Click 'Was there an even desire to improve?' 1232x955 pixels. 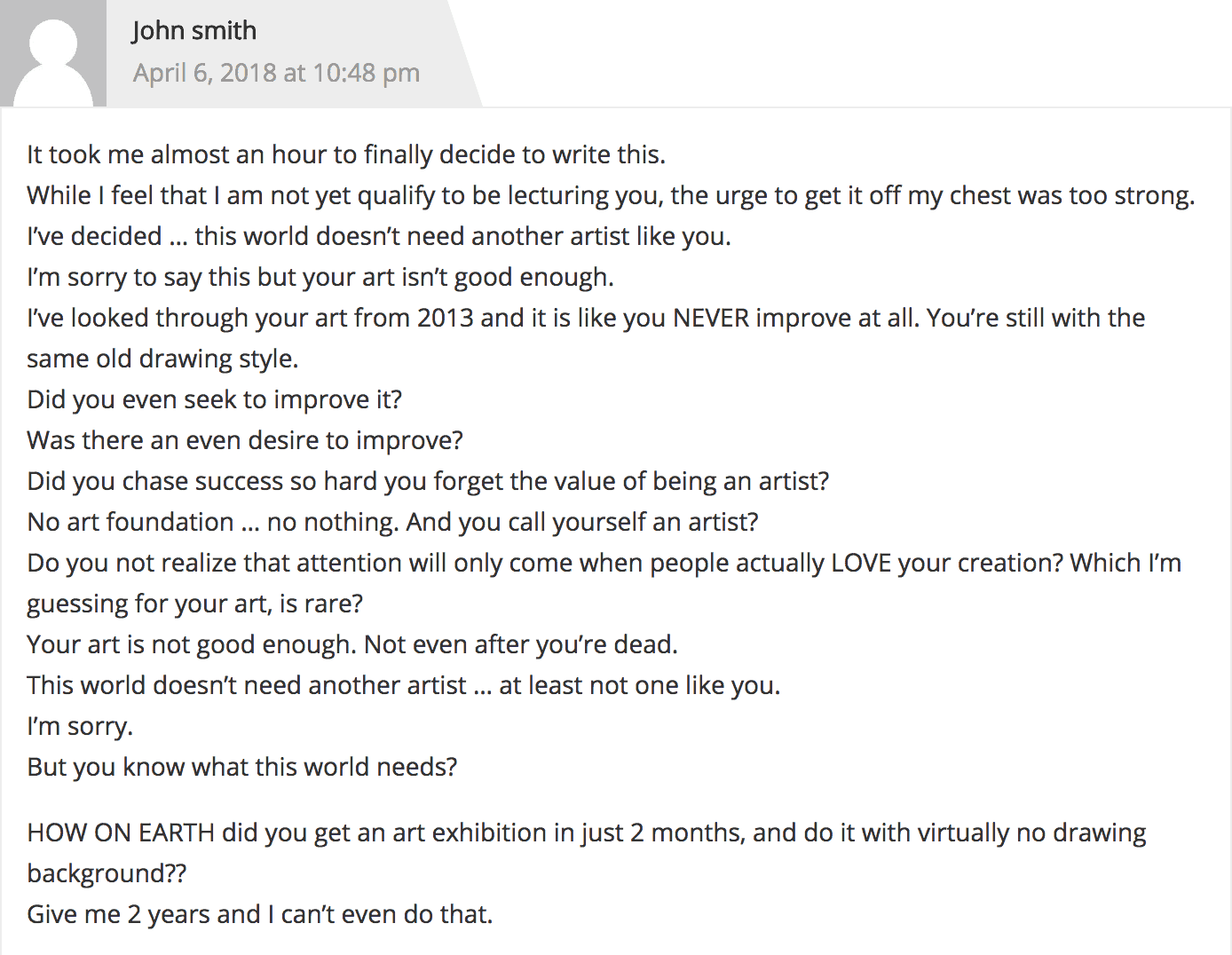[245, 440]
